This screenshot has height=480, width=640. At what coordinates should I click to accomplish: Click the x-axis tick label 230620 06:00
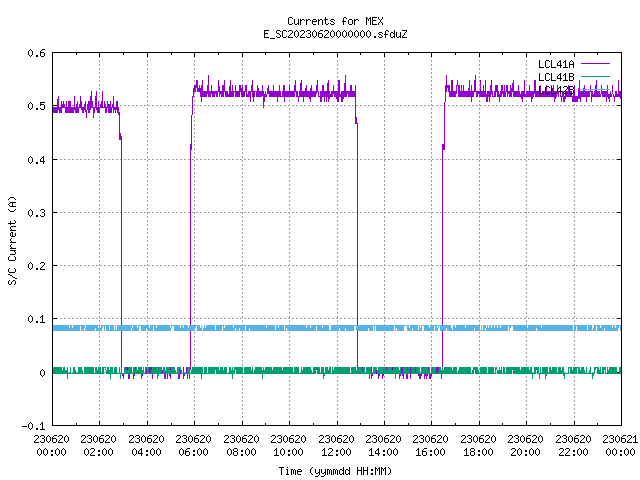194,446
